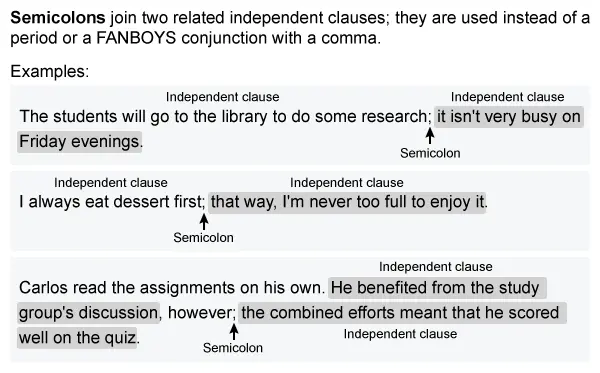The width and height of the screenshot is (600, 373).
Task: Click the highlighted text 'Friday evenings.'
Action: tap(80, 142)
